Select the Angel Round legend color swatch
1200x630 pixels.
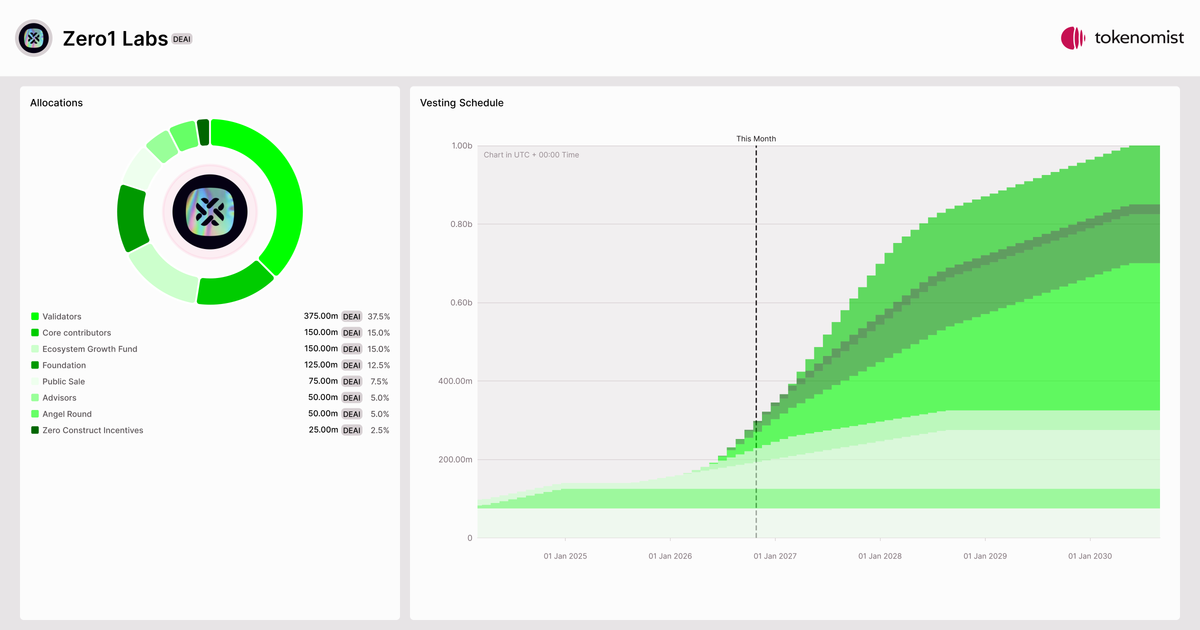point(35,414)
